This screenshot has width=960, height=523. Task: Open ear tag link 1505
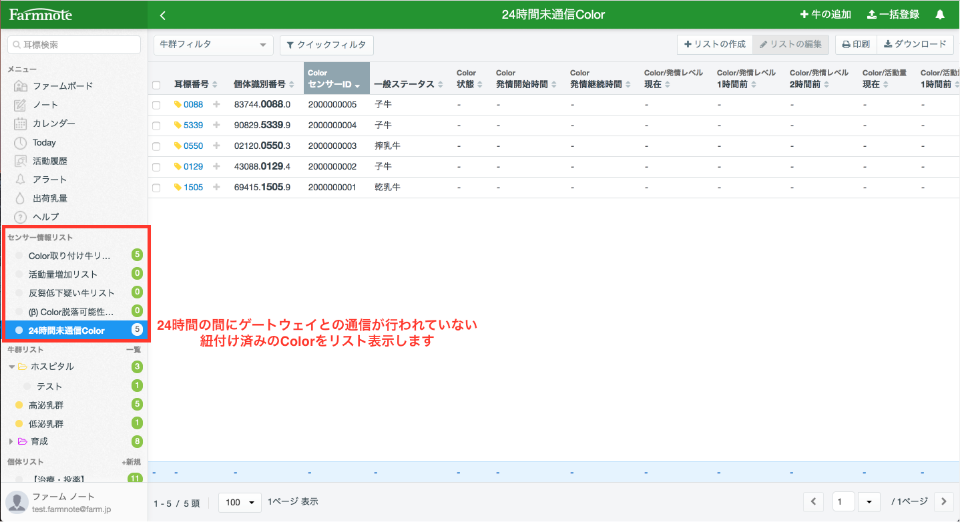click(x=193, y=187)
